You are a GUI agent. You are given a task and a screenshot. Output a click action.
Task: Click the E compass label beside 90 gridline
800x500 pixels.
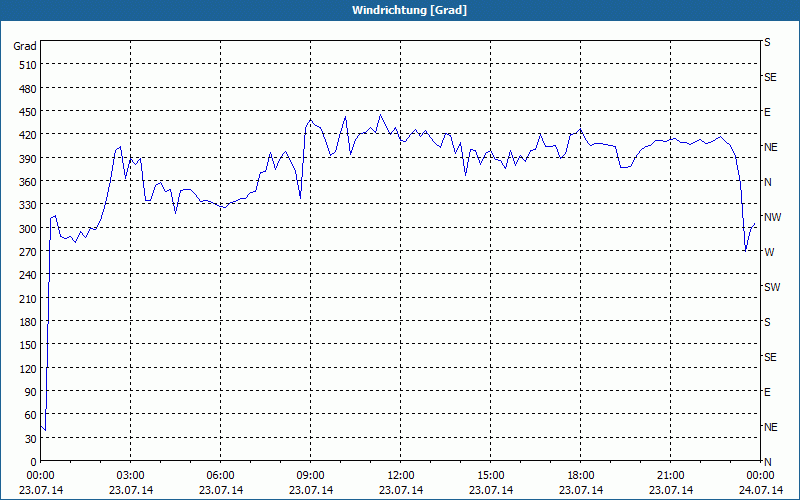pyautogui.click(x=767, y=392)
